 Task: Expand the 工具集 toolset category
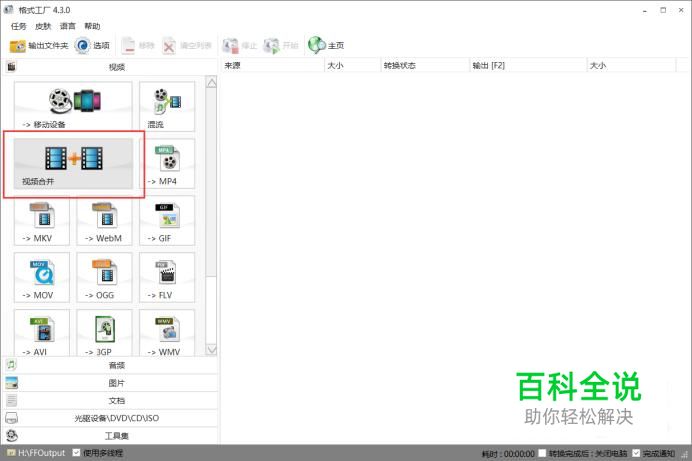[x=110, y=436]
